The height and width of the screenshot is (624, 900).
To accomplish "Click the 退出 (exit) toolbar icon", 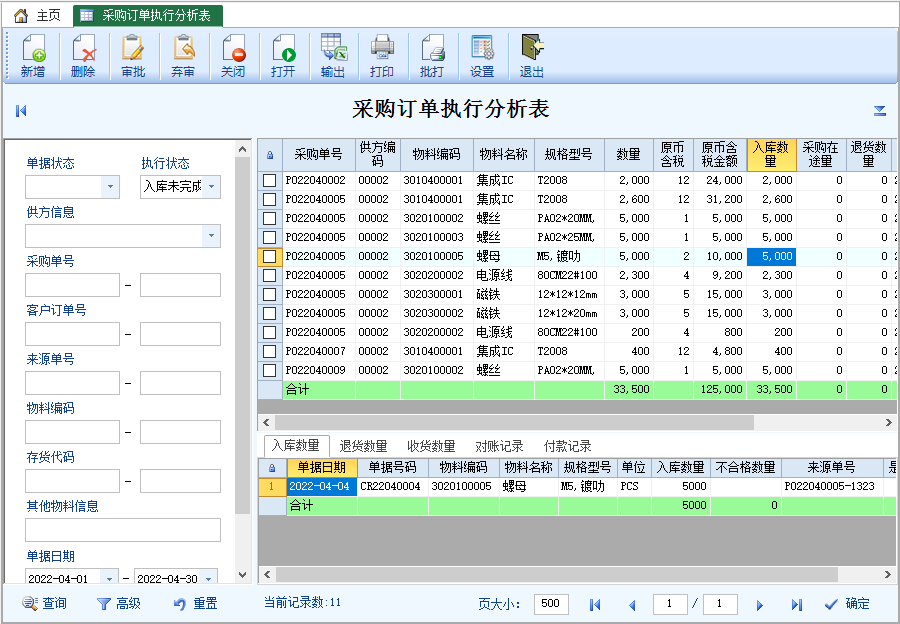I will coord(532,56).
